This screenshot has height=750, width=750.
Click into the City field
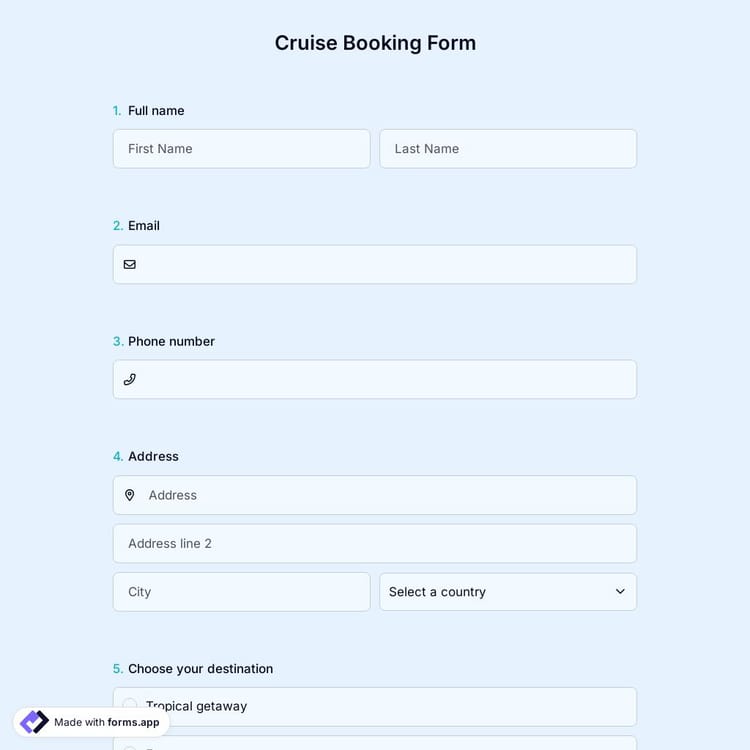pyautogui.click(x=241, y=592)
